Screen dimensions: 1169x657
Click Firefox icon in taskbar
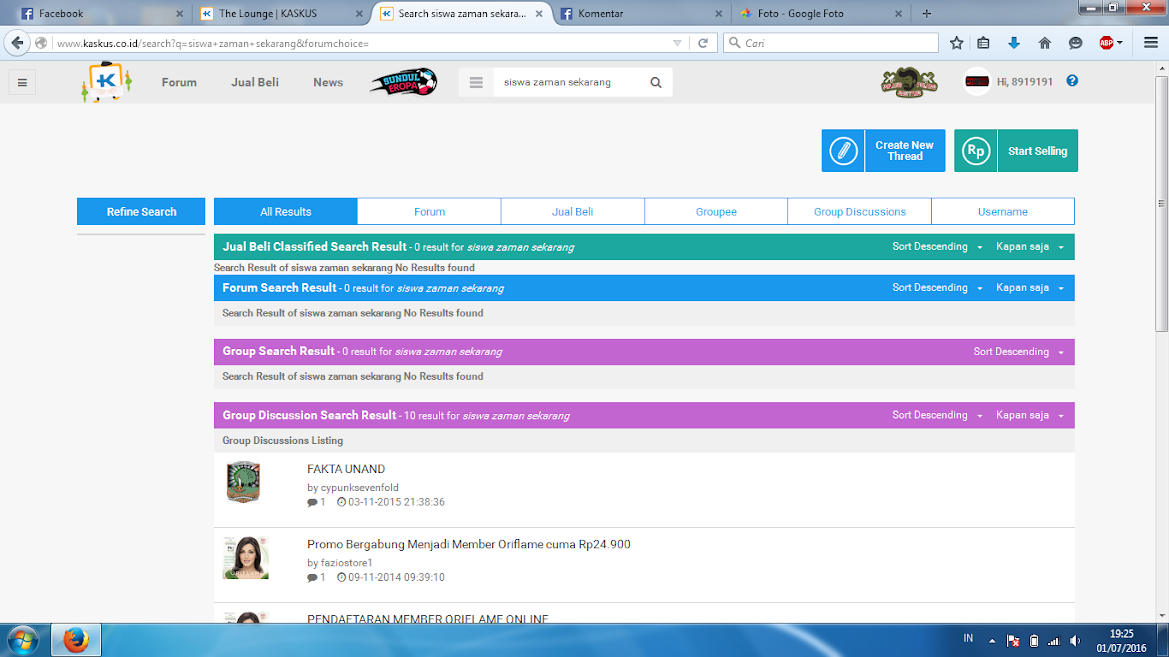76,641
